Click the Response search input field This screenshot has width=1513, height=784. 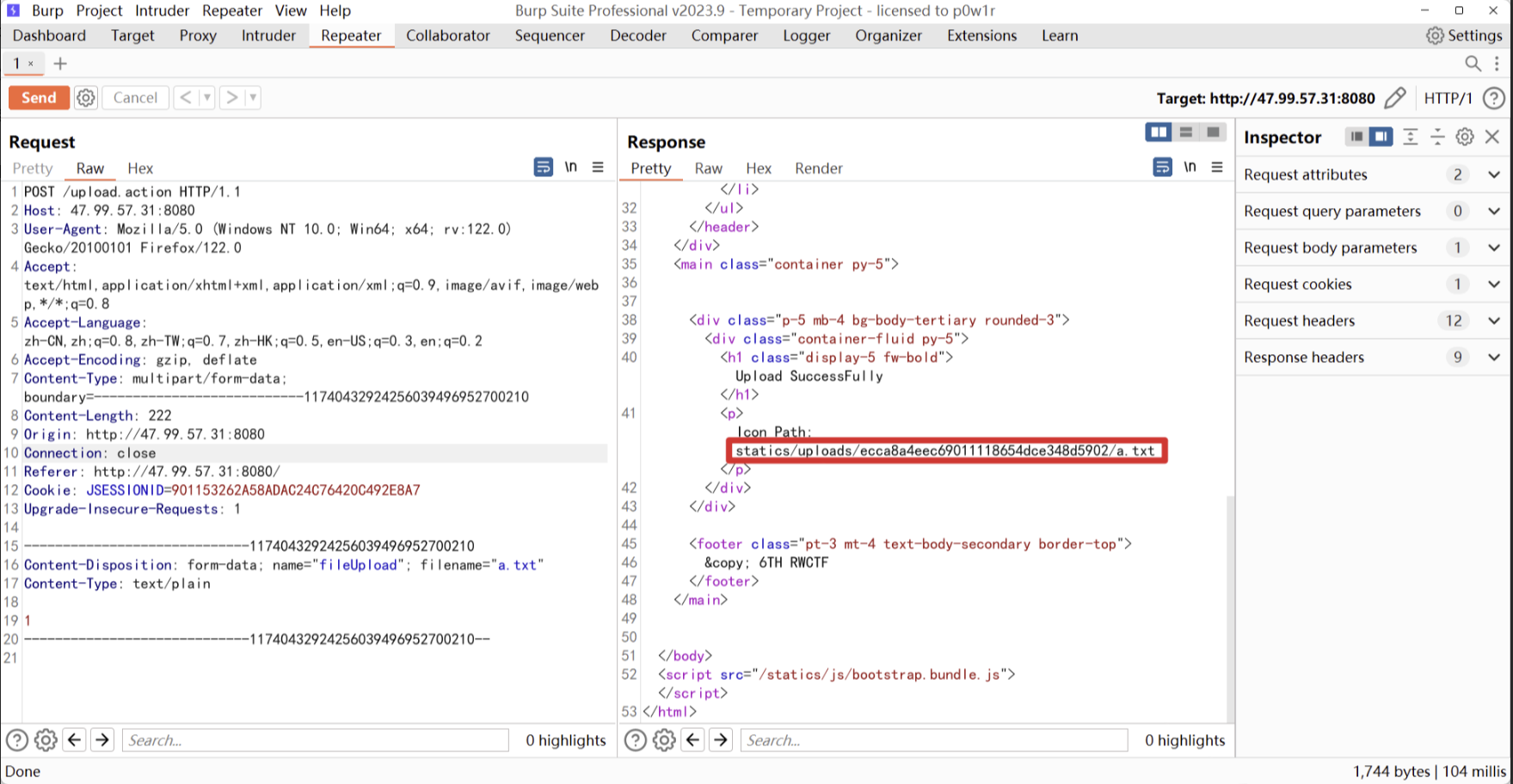tap(933, 740)
